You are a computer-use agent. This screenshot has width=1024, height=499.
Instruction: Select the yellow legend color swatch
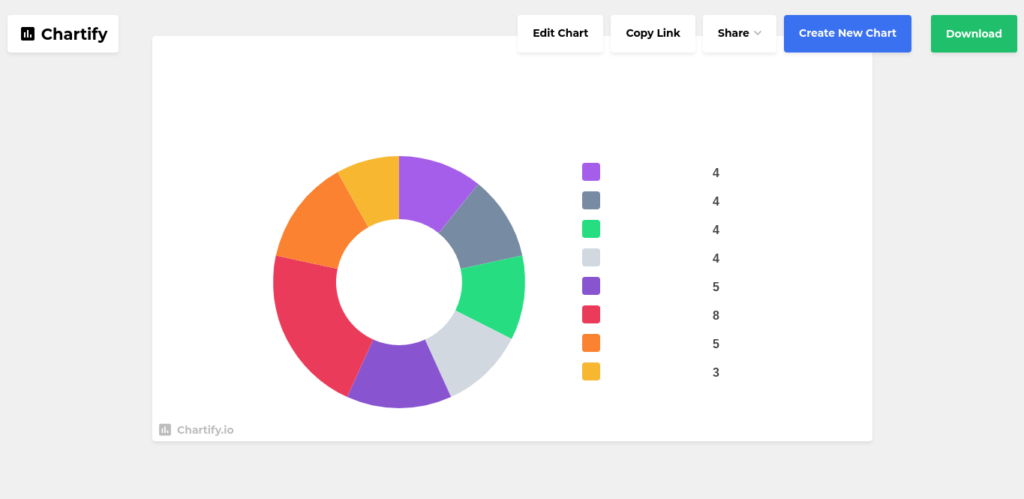point(591,372)
